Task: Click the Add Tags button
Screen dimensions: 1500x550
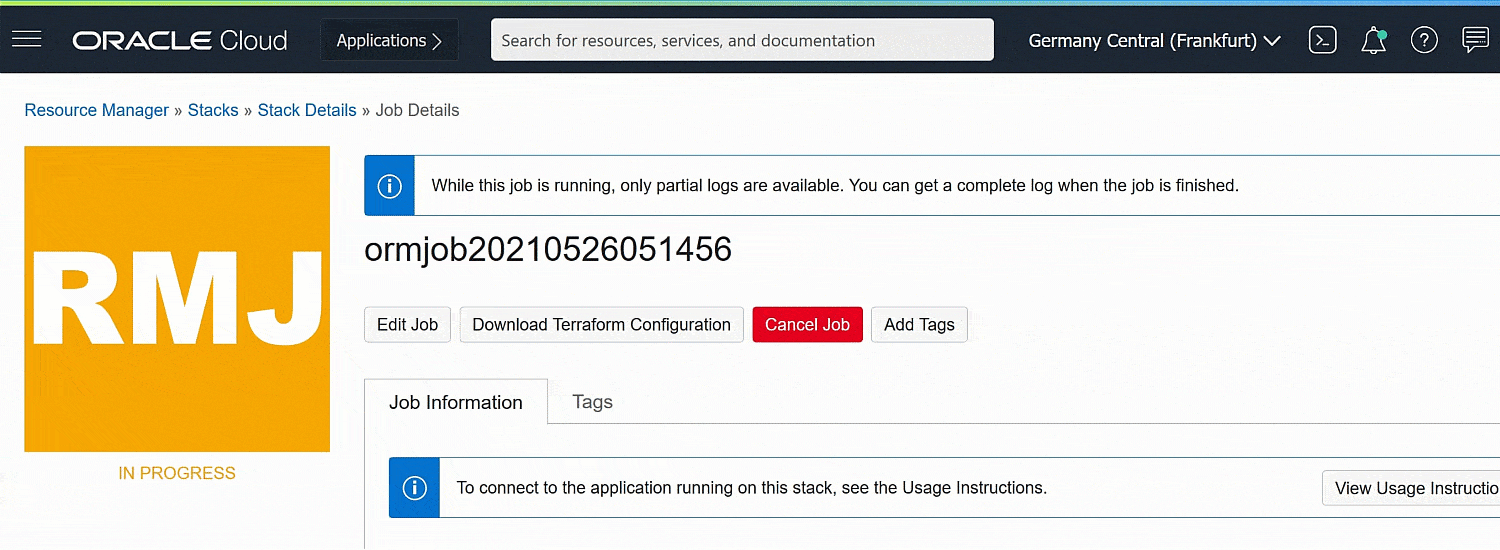Action: coord(919,325)
